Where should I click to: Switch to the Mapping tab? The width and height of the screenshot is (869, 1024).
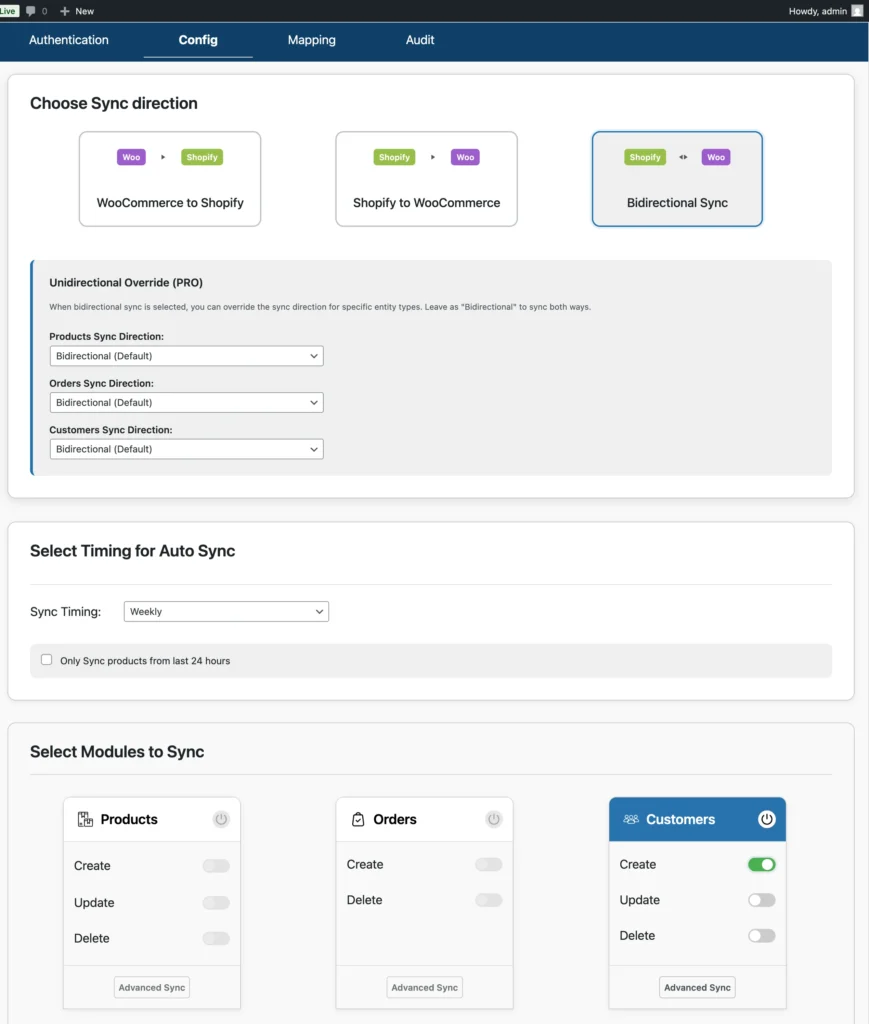(311, 40)
